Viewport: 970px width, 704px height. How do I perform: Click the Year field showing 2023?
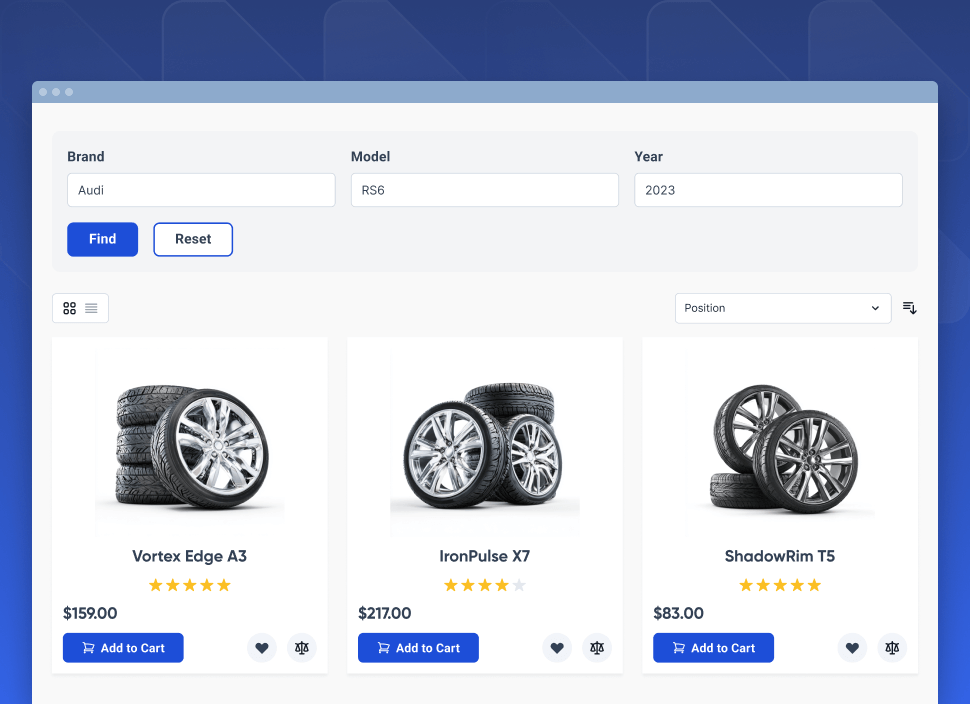click(768, 190)
